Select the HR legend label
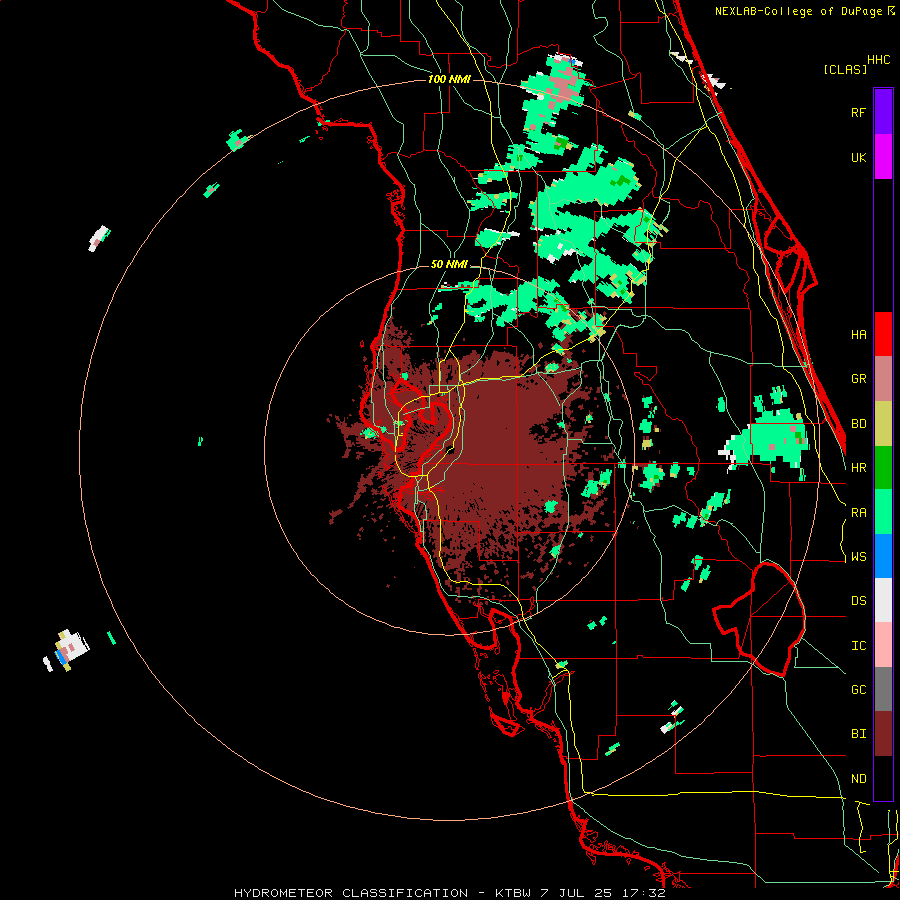900x900 pixels. click(x=858, y=468)
